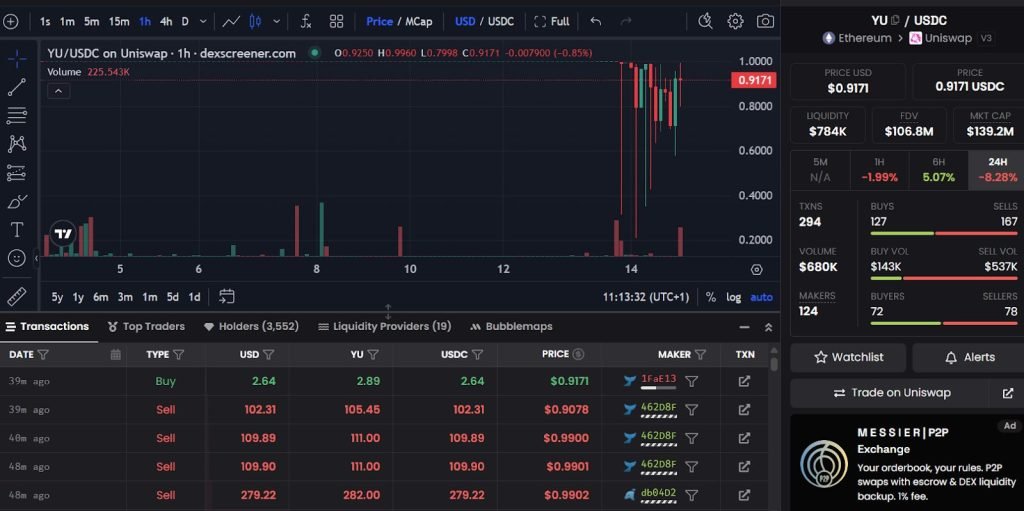Select the text annotation tool
This screenshot has height=511, width=1024.
click(x=17, y=229)
